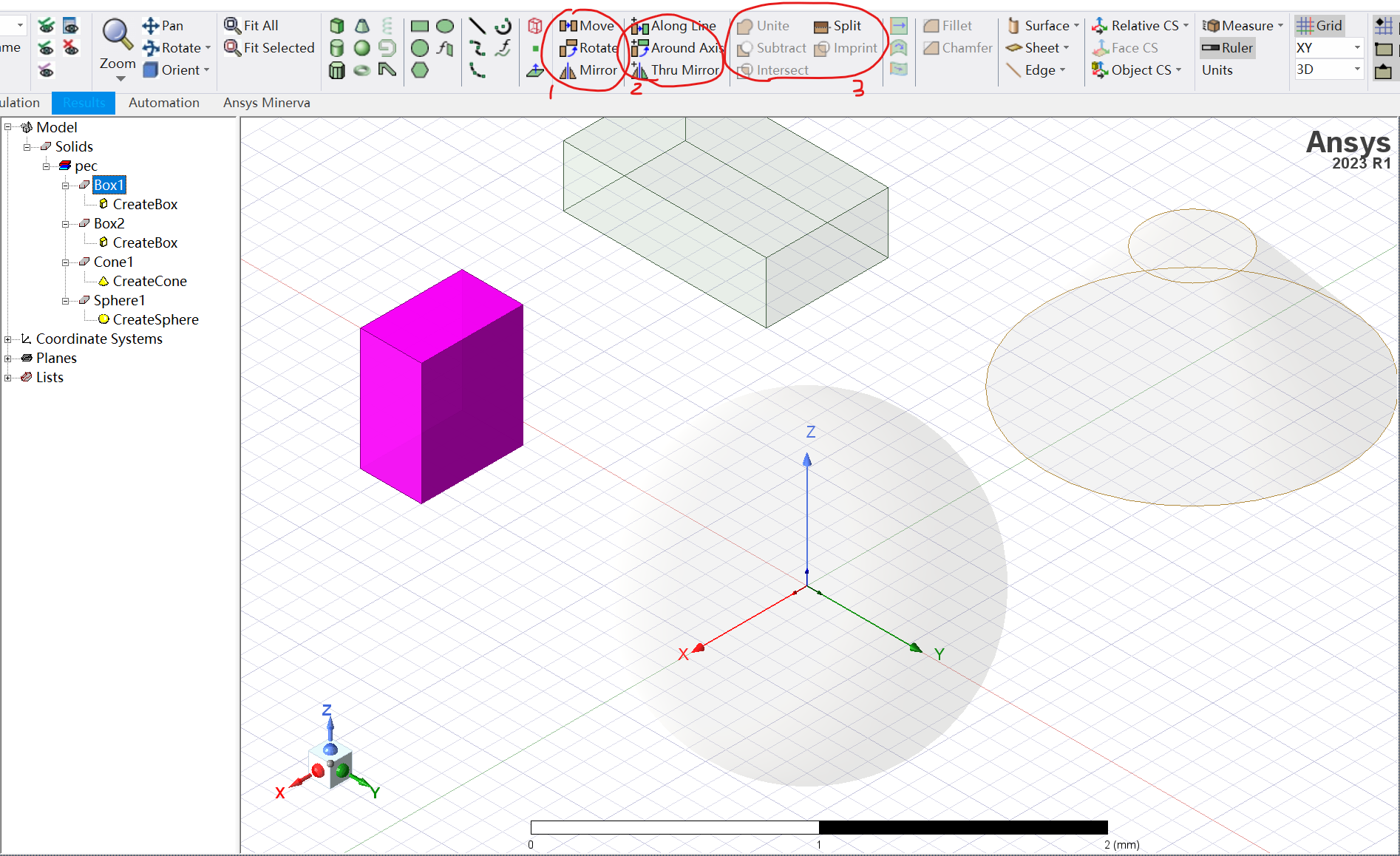The image size is (1400, 856).
Task: Collapse the Solids tree node
Action: [27, 147]
